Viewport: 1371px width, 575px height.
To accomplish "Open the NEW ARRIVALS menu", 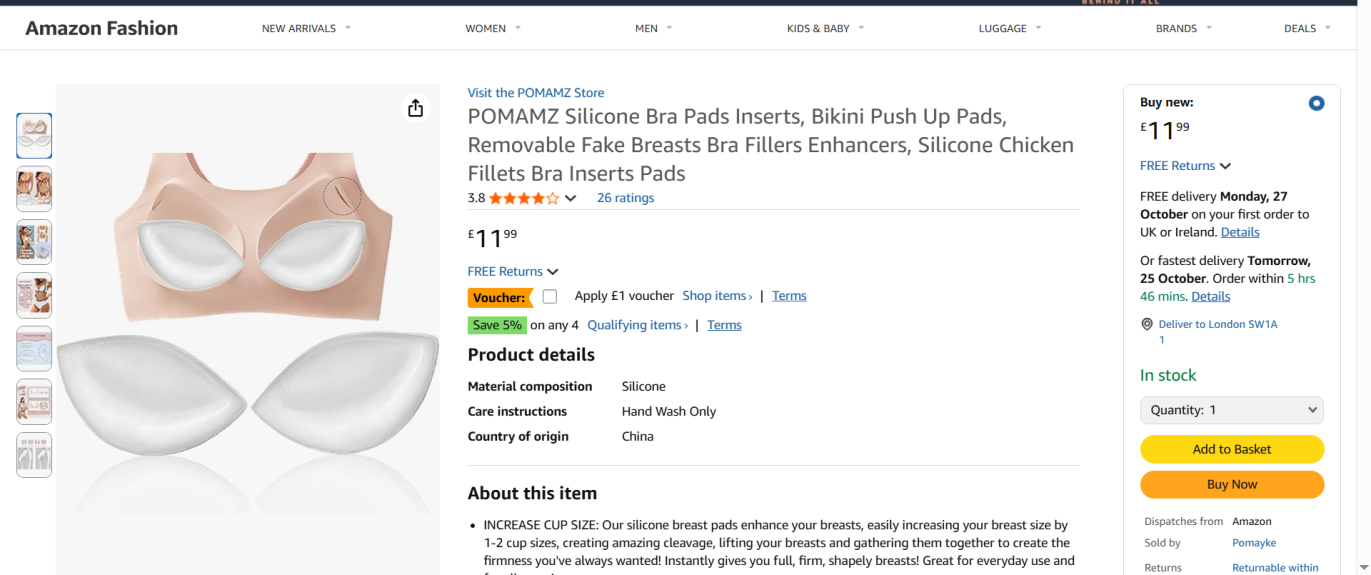I will 306,28.
